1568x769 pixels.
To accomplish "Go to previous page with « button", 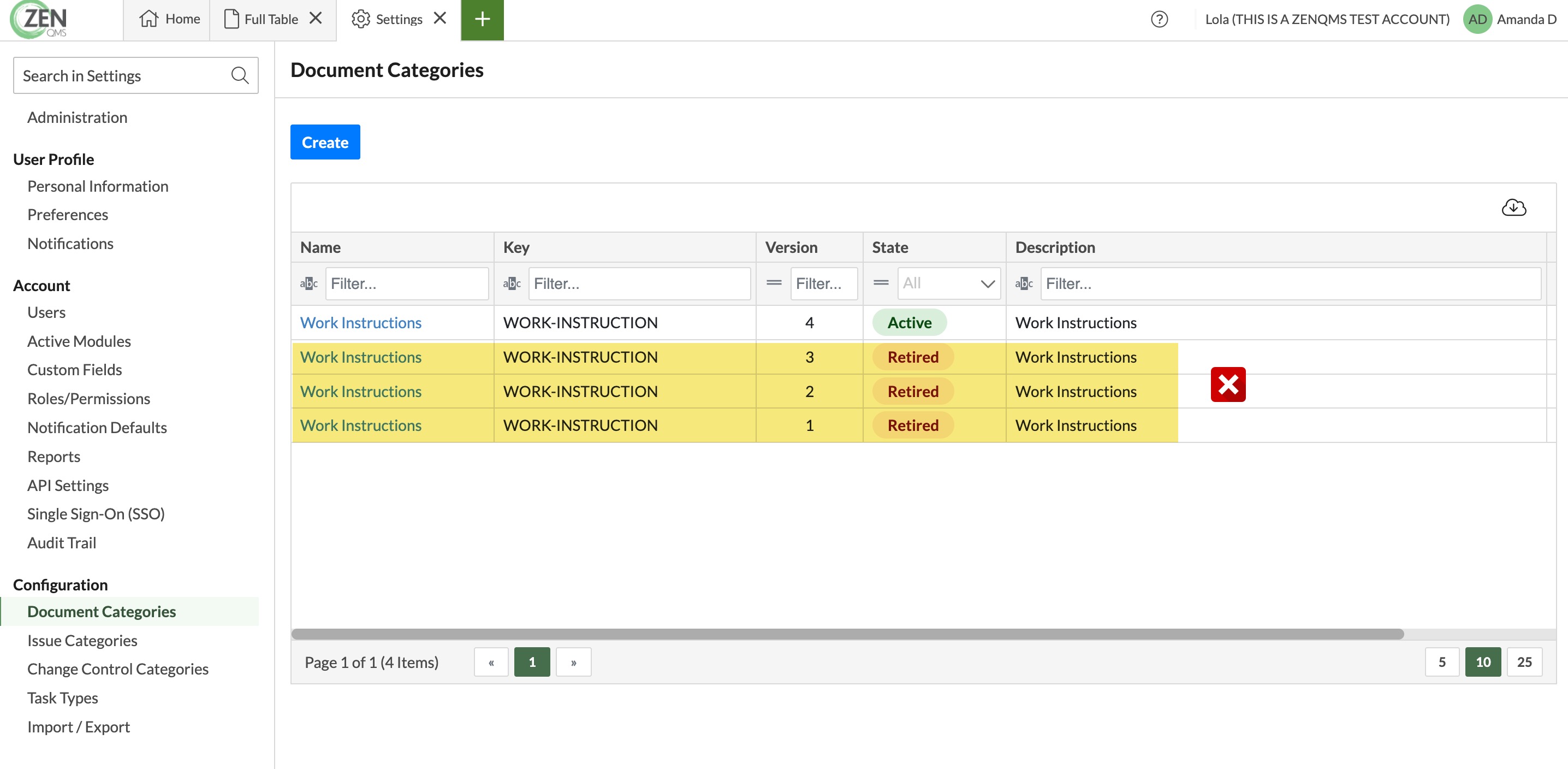I will coord(491,662).
